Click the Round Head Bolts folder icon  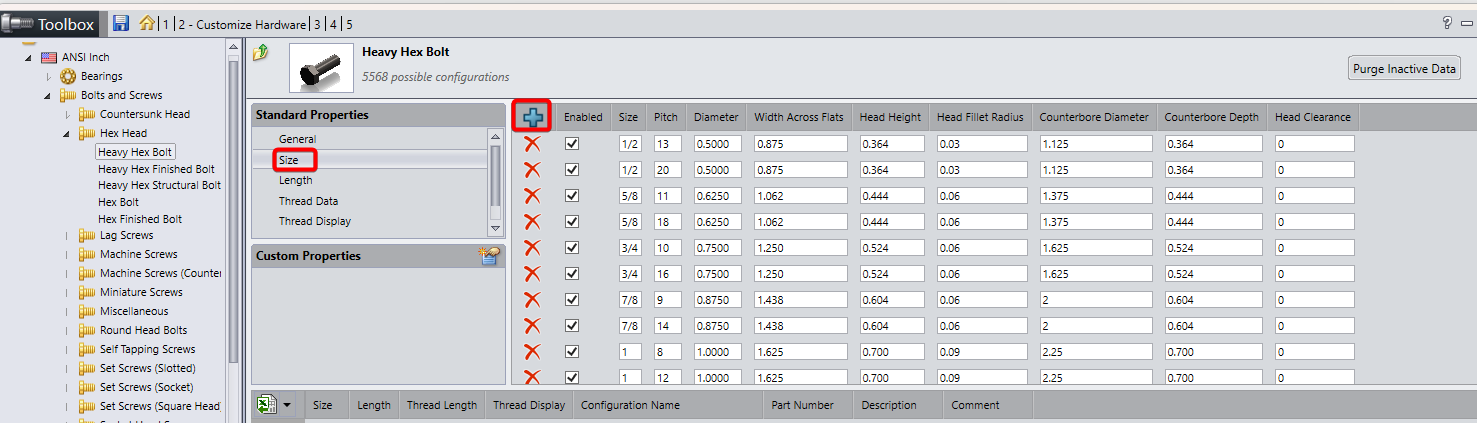pos(87,330)
